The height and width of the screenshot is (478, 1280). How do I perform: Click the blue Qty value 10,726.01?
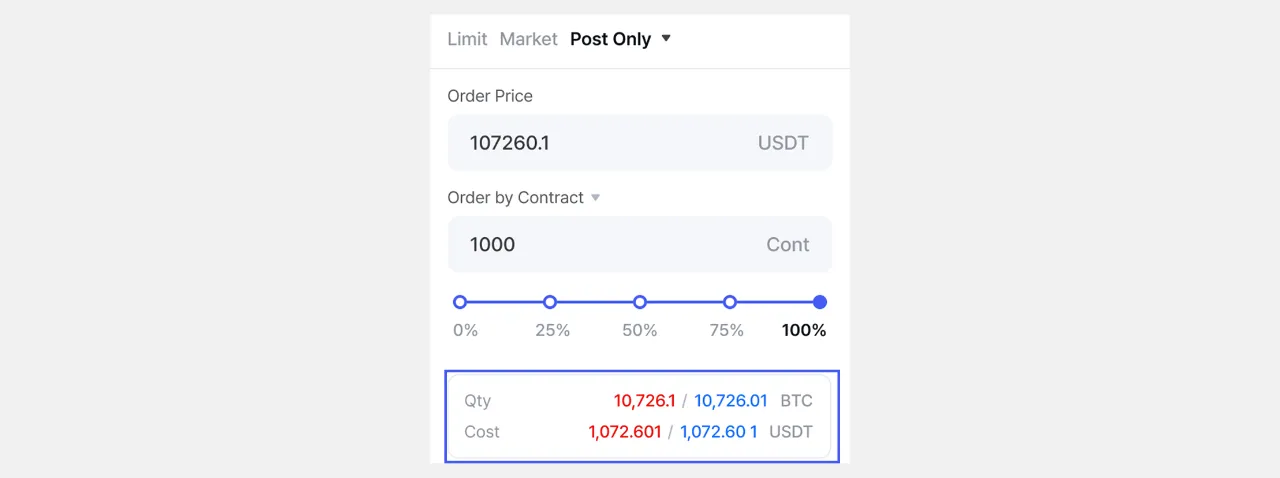click(731, 401)
